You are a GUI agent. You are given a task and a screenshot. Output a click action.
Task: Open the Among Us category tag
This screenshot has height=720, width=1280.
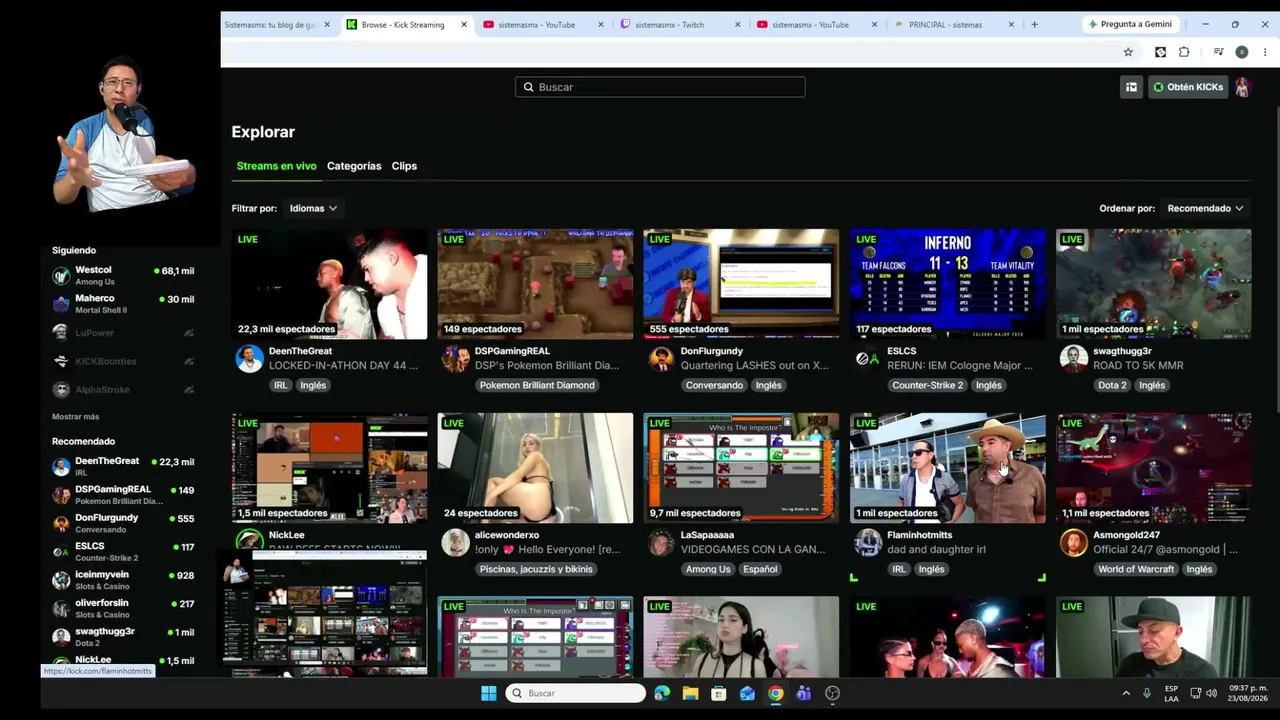[708, 569]
